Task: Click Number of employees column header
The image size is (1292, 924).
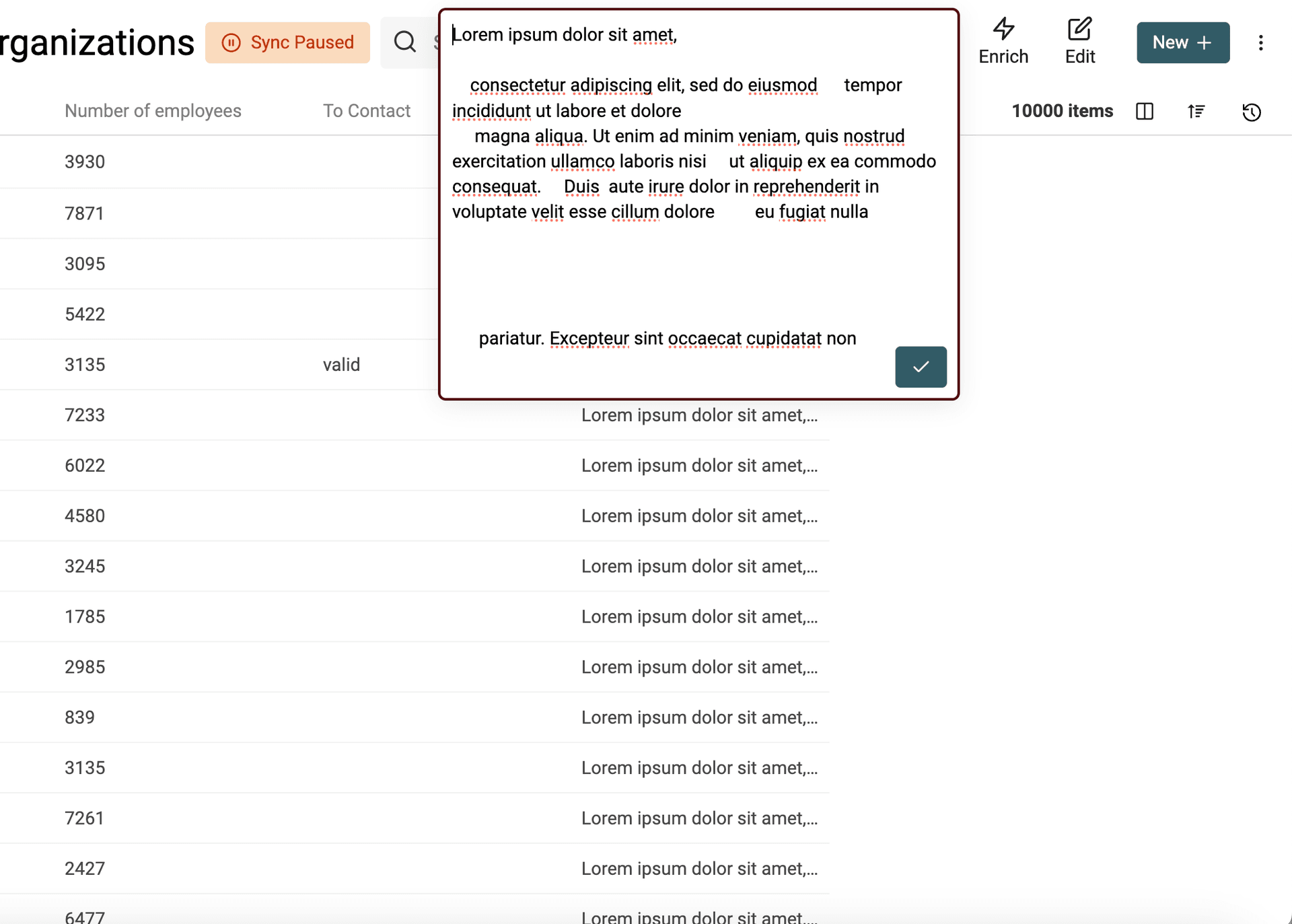Action: click(x=153, y=111)
